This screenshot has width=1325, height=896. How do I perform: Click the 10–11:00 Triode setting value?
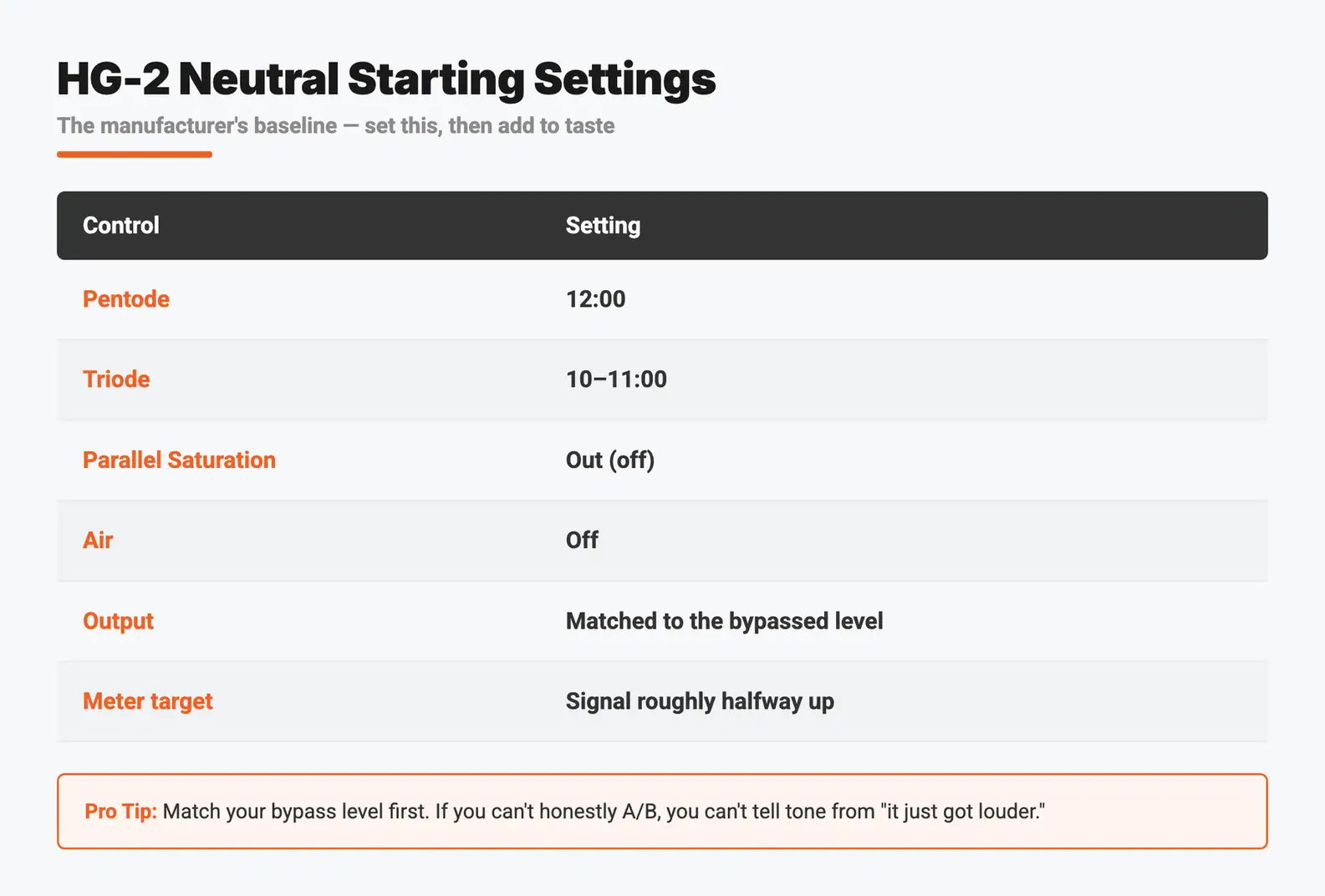(616, 379)
